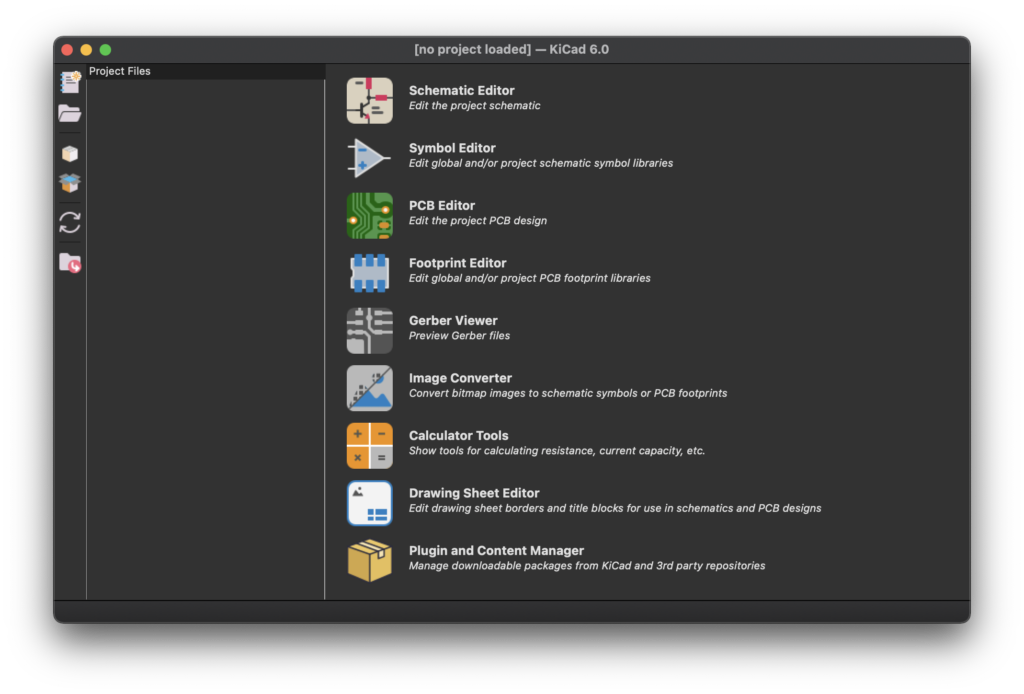Viewport: 1024px width, 694px height.
Task: Click the PCB footprint libraries description
Action: (530, 278)
